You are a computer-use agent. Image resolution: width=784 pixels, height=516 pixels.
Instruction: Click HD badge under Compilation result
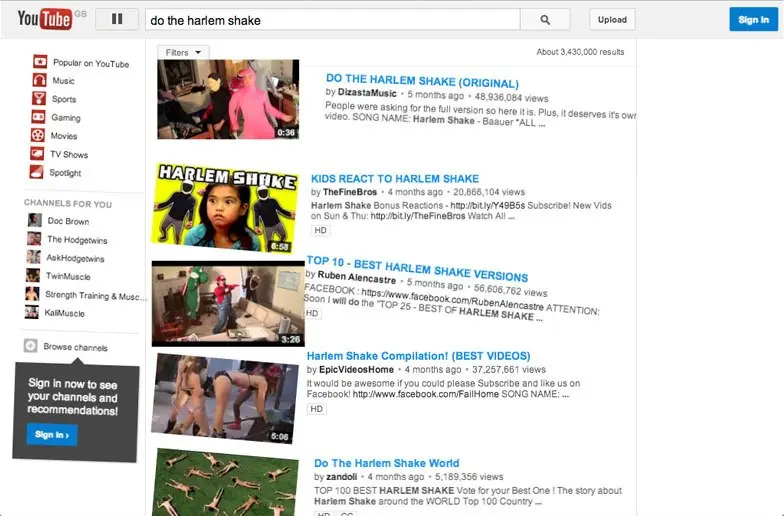pyautogui.click(x=316, y=408)
